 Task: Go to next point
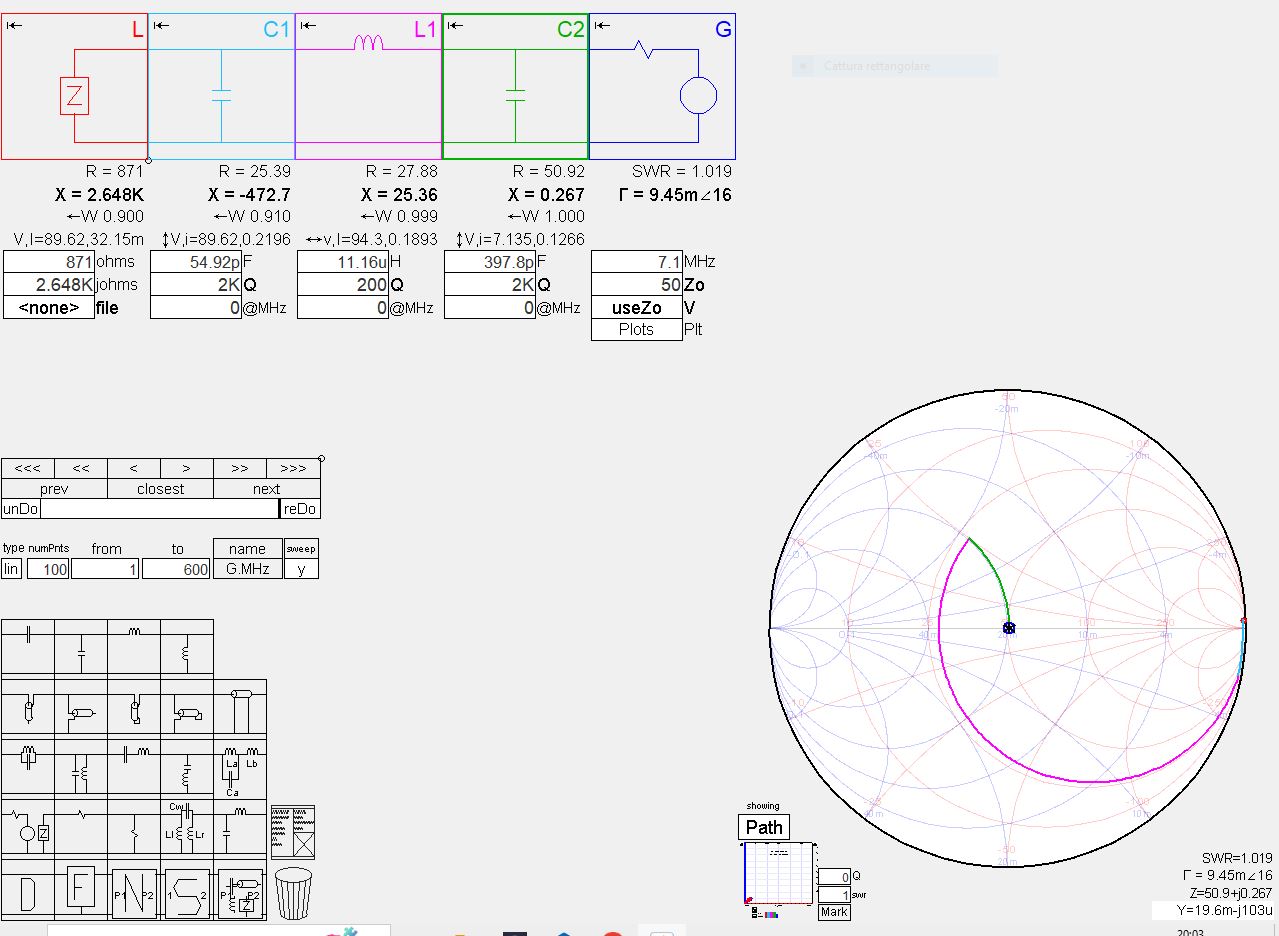pyautogui.click(x=267, y=489)
